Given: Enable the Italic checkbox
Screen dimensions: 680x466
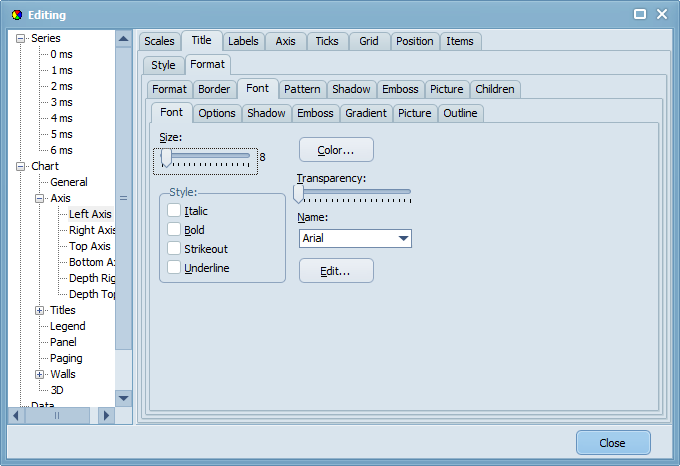Looking at the screenshot, I should point(174,211).
